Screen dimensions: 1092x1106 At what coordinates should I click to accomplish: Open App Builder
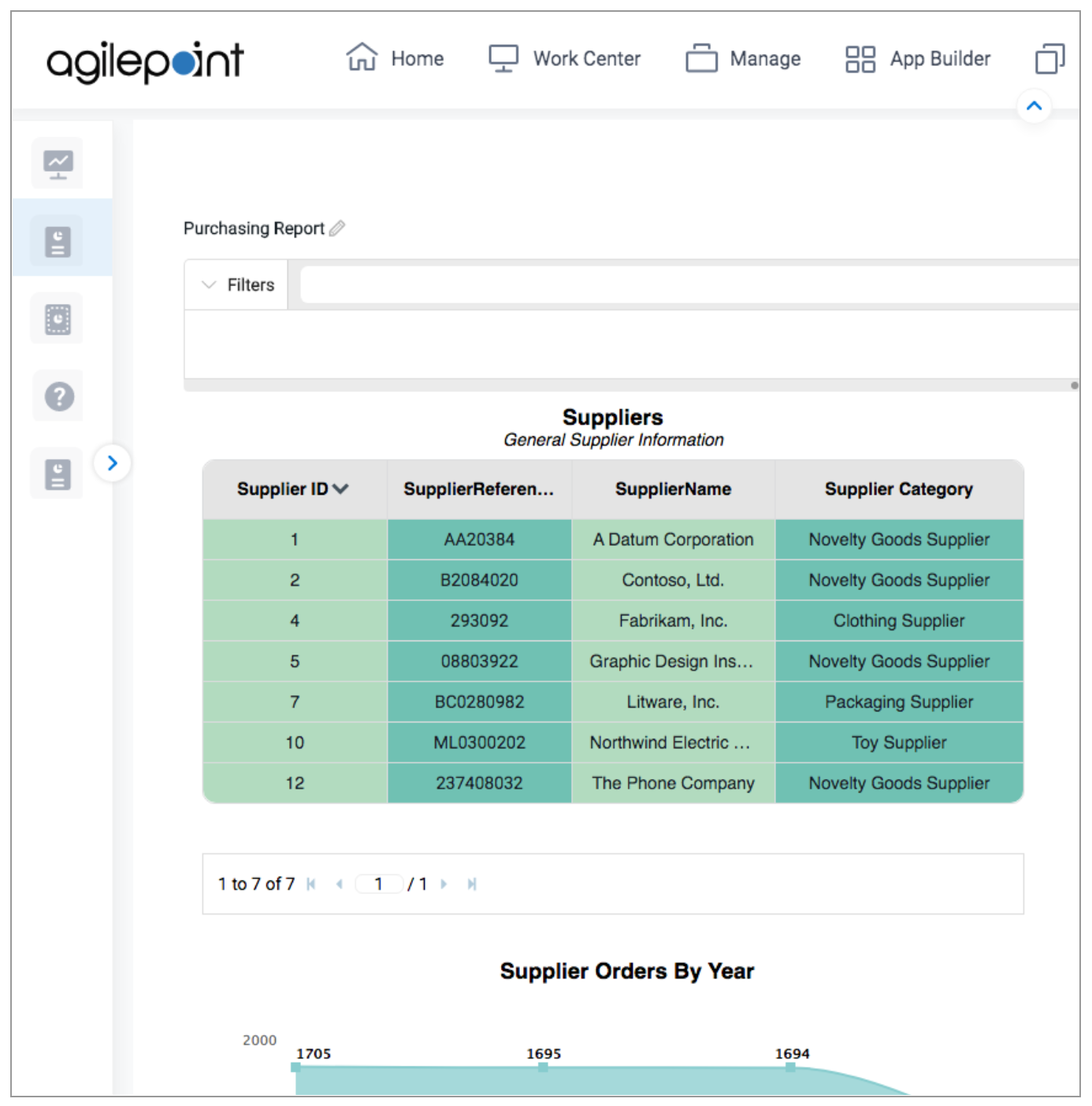pyautogui.click(x=918, y=58)
